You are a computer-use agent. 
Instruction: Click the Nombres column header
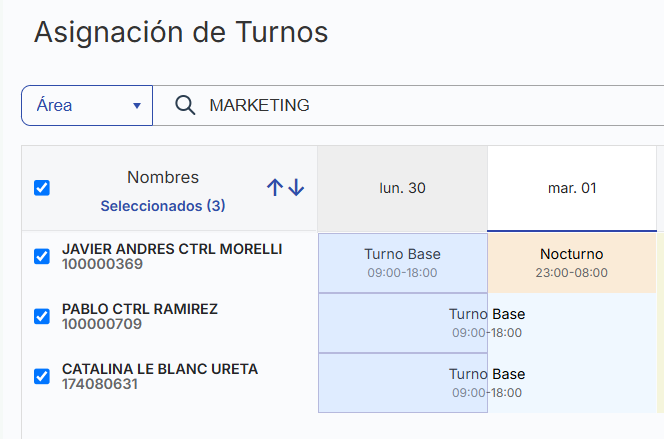(163, 178)
